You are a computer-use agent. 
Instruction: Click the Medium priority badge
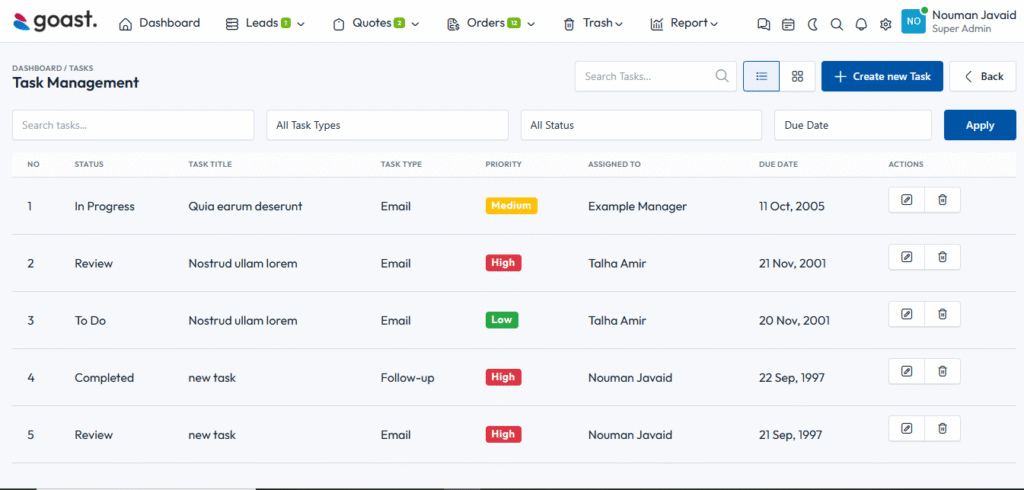click(x=511, y=206)
